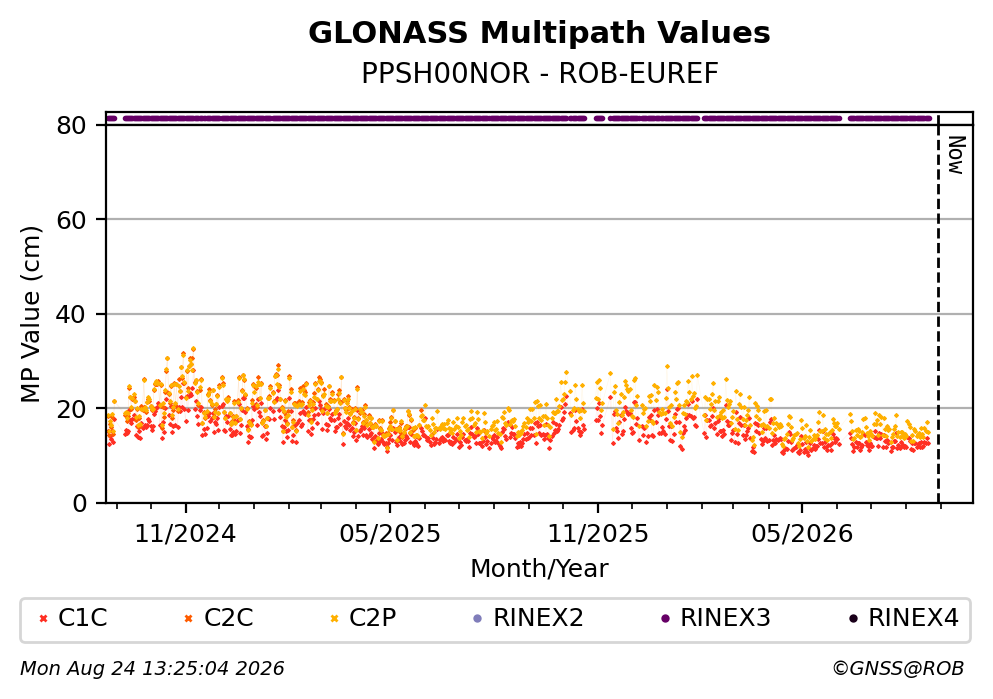Click the 05/2025 x-axis tick label
This screenshot has height=699, width=993.
pyautogui.click(x=389, y=534)
